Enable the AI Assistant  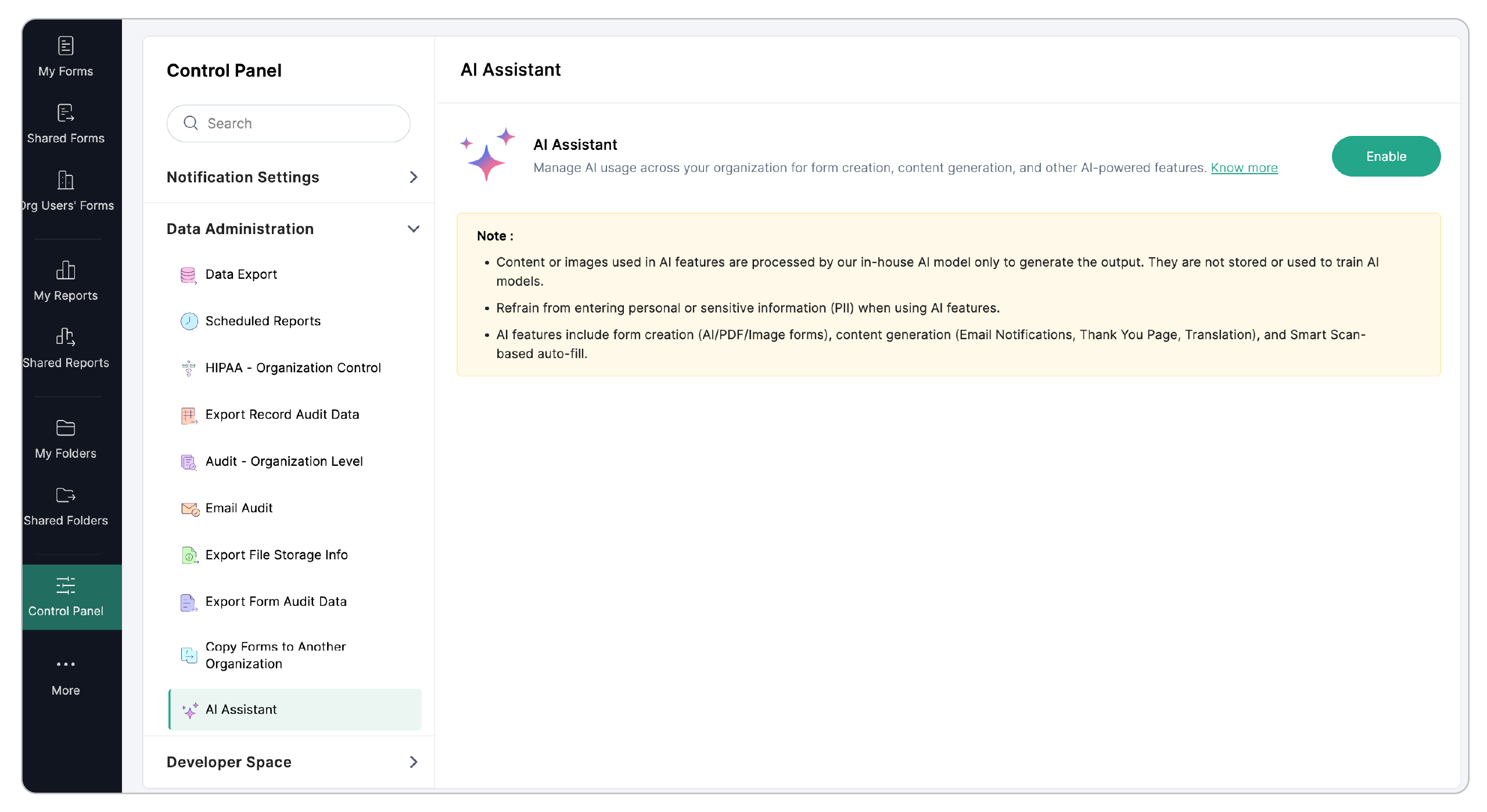(1385, 156)
